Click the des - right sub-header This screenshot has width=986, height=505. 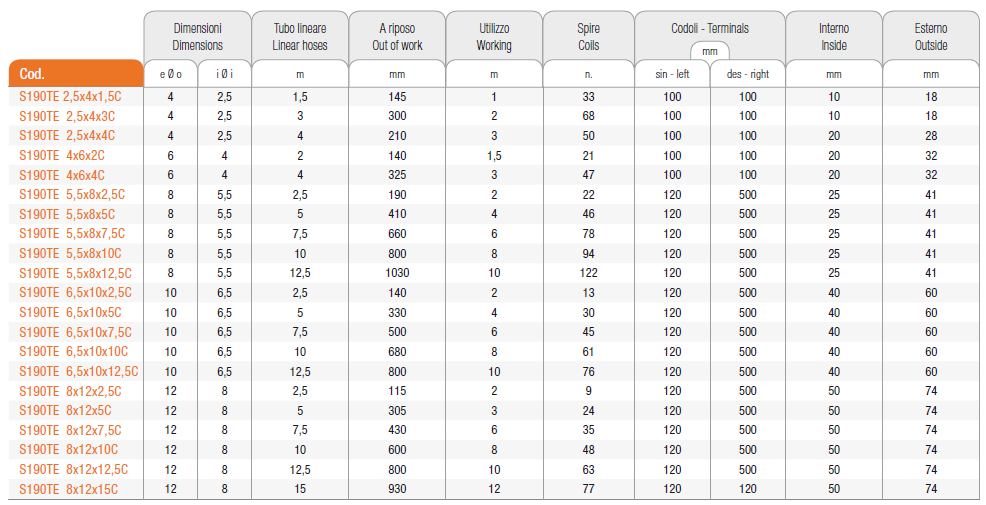click(x=747, y=75)
